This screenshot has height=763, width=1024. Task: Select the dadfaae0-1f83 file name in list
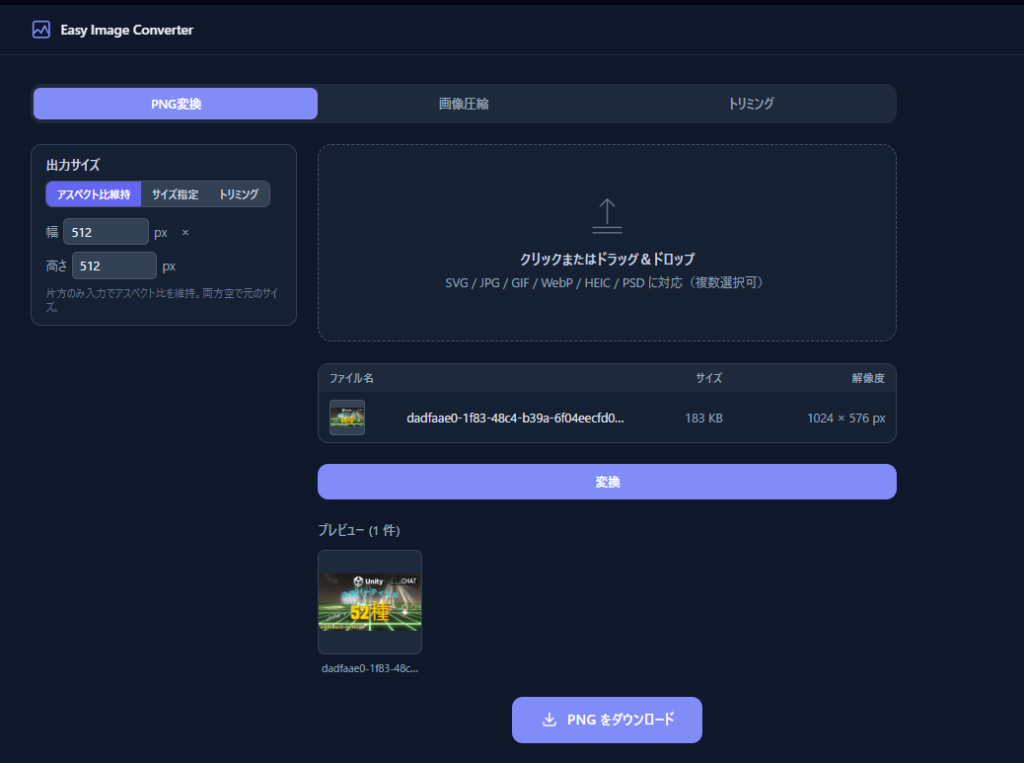point(515,418)
